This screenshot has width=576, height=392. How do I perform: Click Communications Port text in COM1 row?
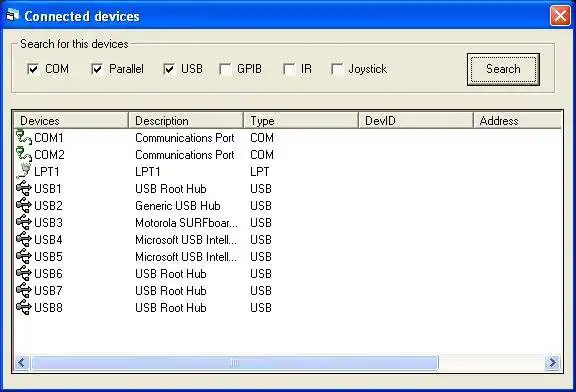click(185, 138)
